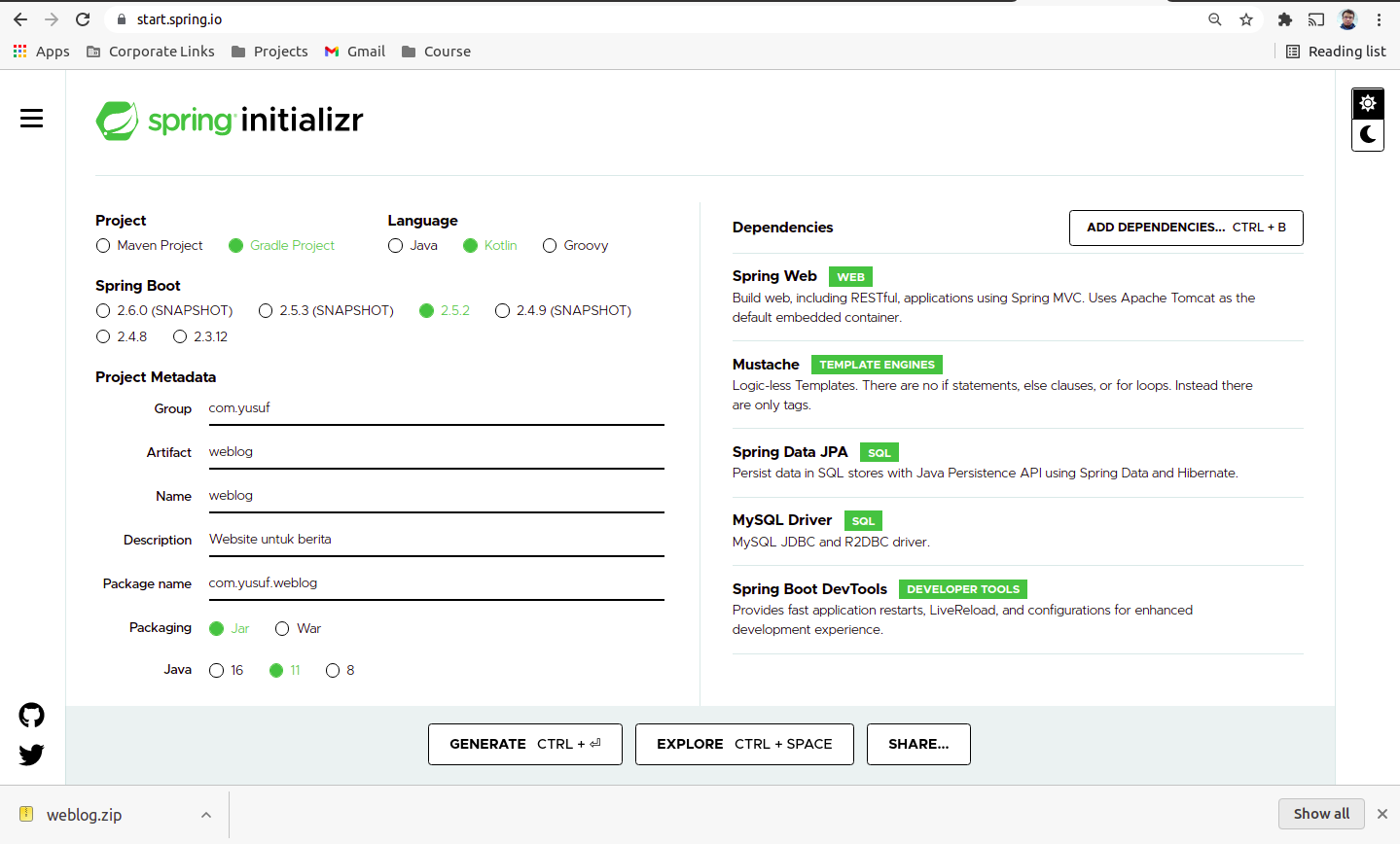Open Apps shortcut in bookmarks bar
1400x844 pixels.
pyautogui.click(x=41, y=52)
